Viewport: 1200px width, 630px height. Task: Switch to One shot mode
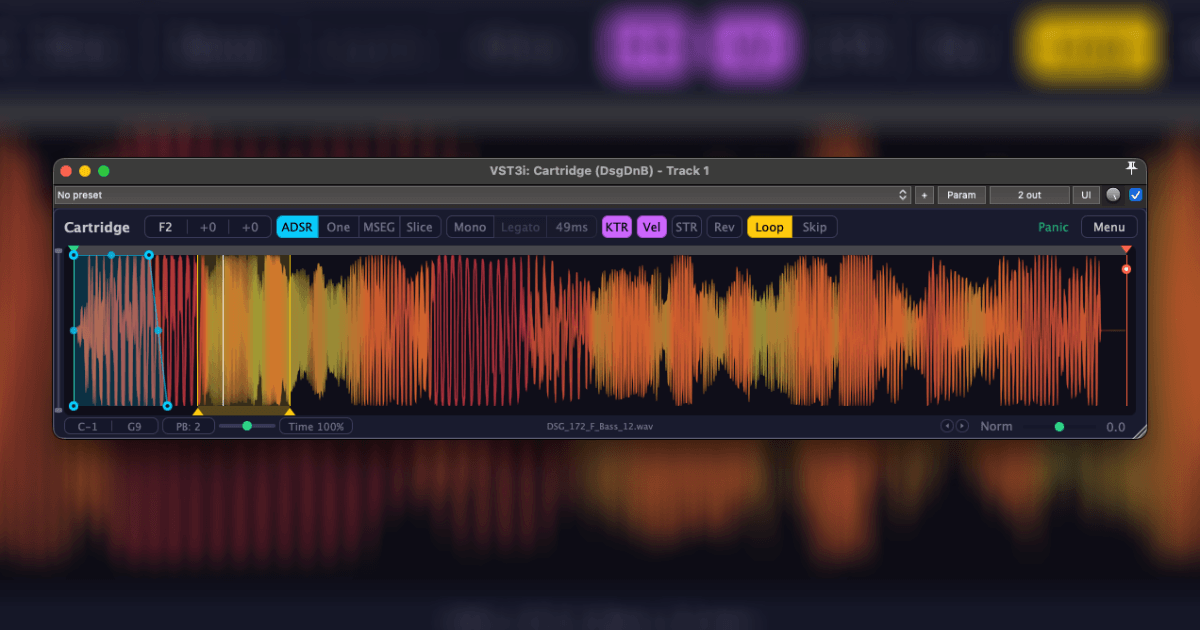[339, 227]
